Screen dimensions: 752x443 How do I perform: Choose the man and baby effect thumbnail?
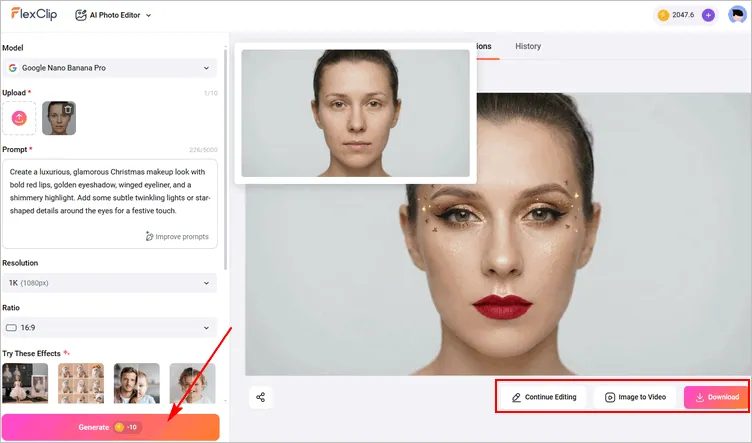[137, 383]
